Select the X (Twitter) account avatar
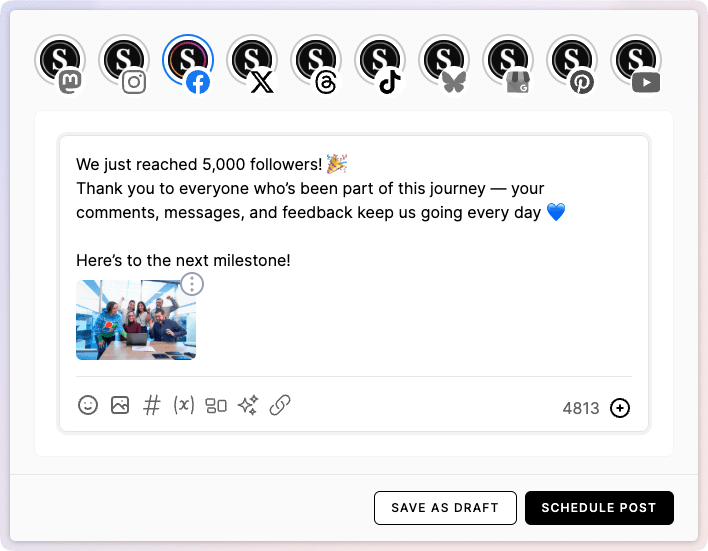708x551 pixels. pyautogui.click(x=252, y=61)
